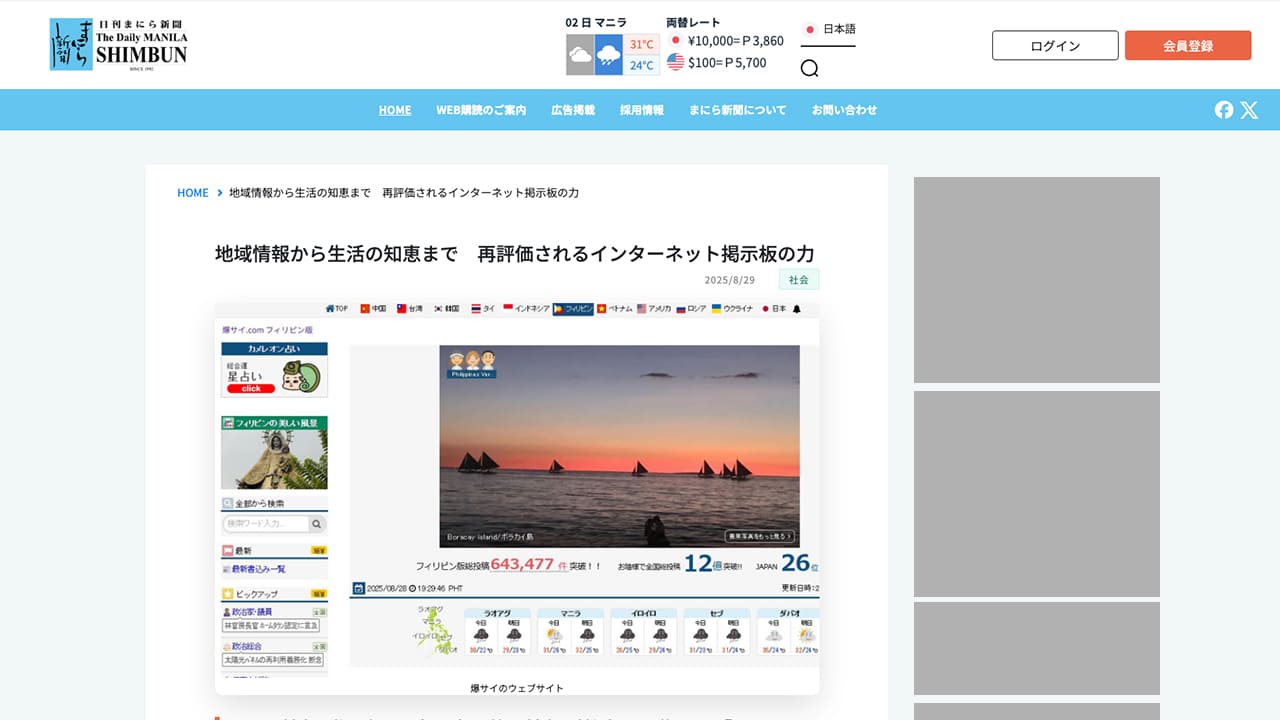1280x720 pixels.
Task: Click the 会員登録 button
Action: [x=1188, y=45]
